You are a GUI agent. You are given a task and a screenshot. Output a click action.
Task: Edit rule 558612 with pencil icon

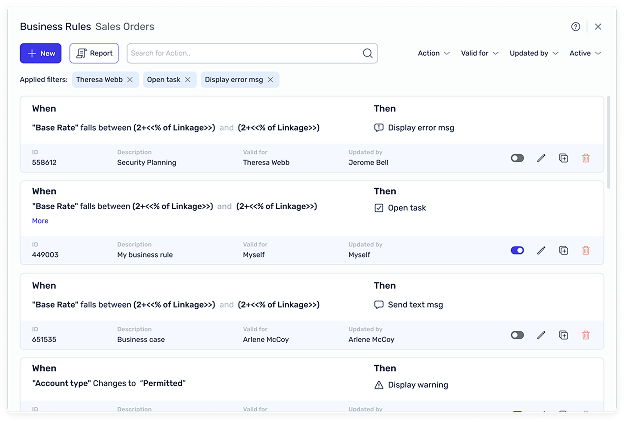click(541, 158)
